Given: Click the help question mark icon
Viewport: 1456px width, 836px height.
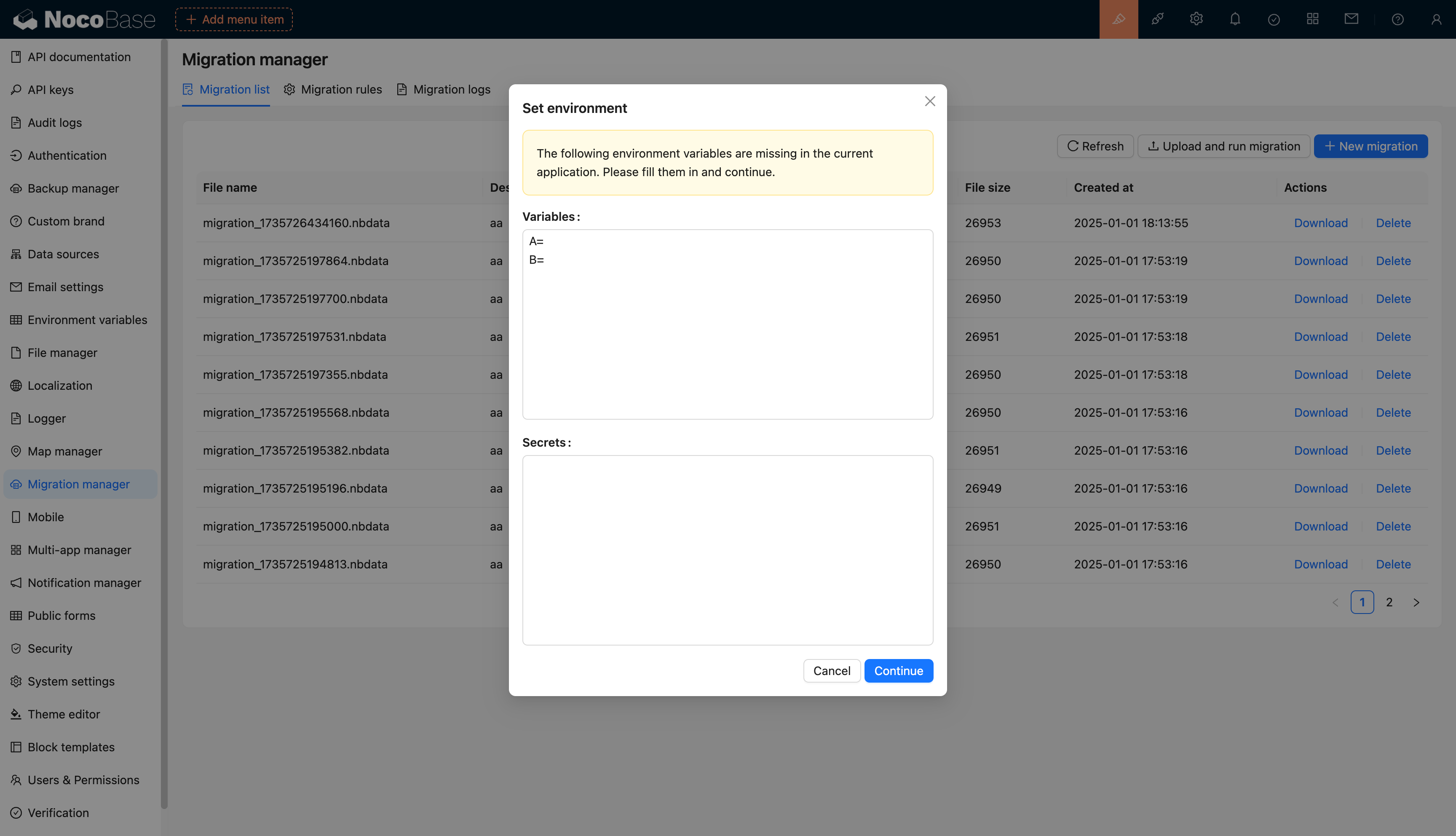Looking at the screenshot, I should (1397, 19).
